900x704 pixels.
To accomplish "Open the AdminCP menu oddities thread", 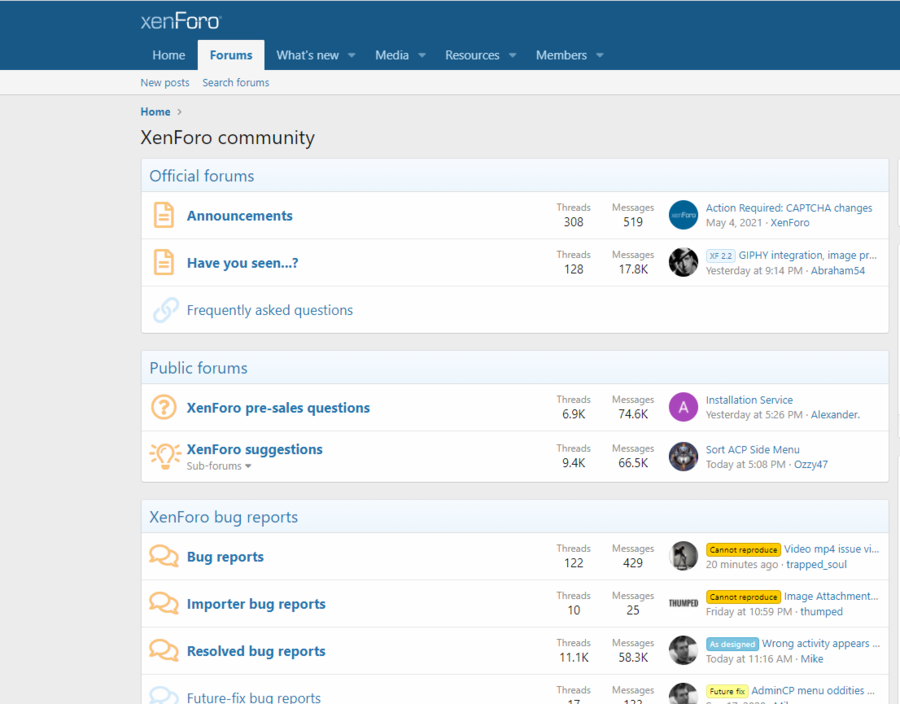I will click(813, 690).
